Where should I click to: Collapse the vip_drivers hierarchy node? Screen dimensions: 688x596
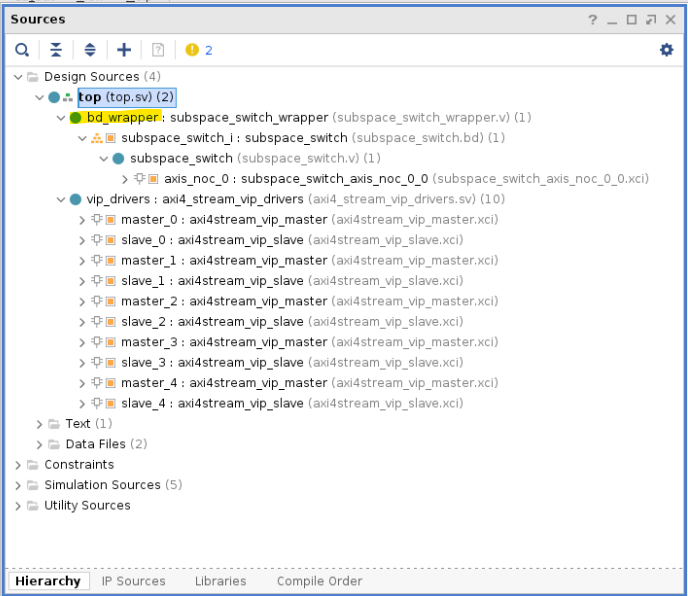[x=61, y=200]
